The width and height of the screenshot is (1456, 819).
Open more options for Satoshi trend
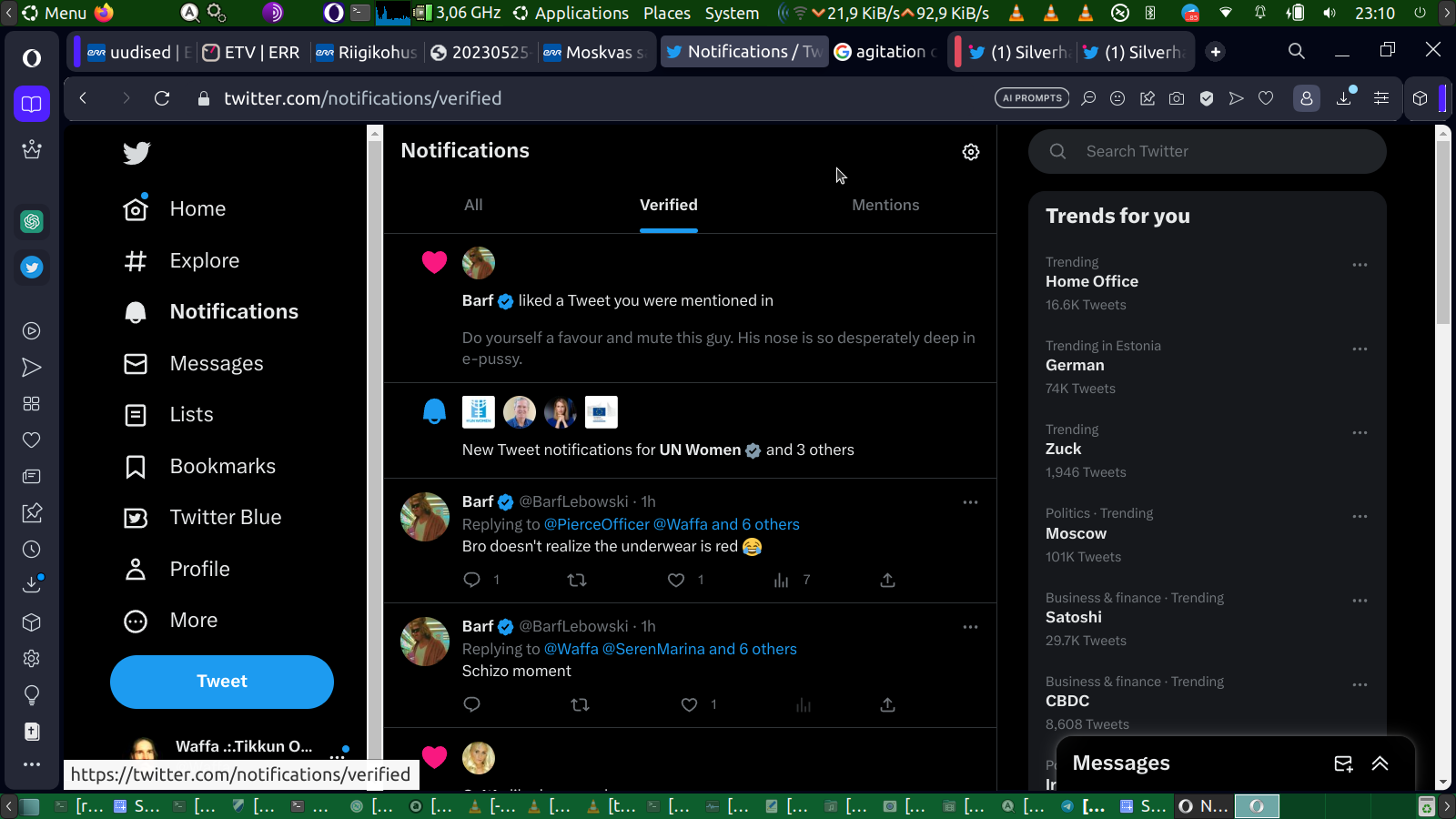[x=1360, y=601]
